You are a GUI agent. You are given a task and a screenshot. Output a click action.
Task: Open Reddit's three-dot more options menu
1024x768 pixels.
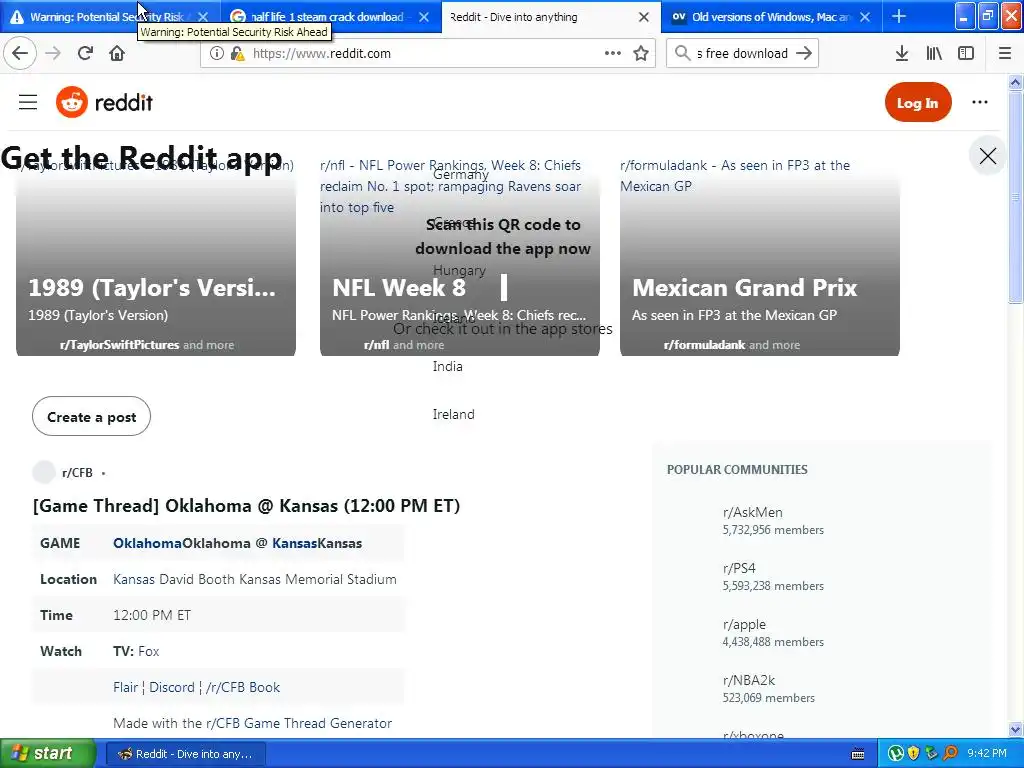point(980,103)
